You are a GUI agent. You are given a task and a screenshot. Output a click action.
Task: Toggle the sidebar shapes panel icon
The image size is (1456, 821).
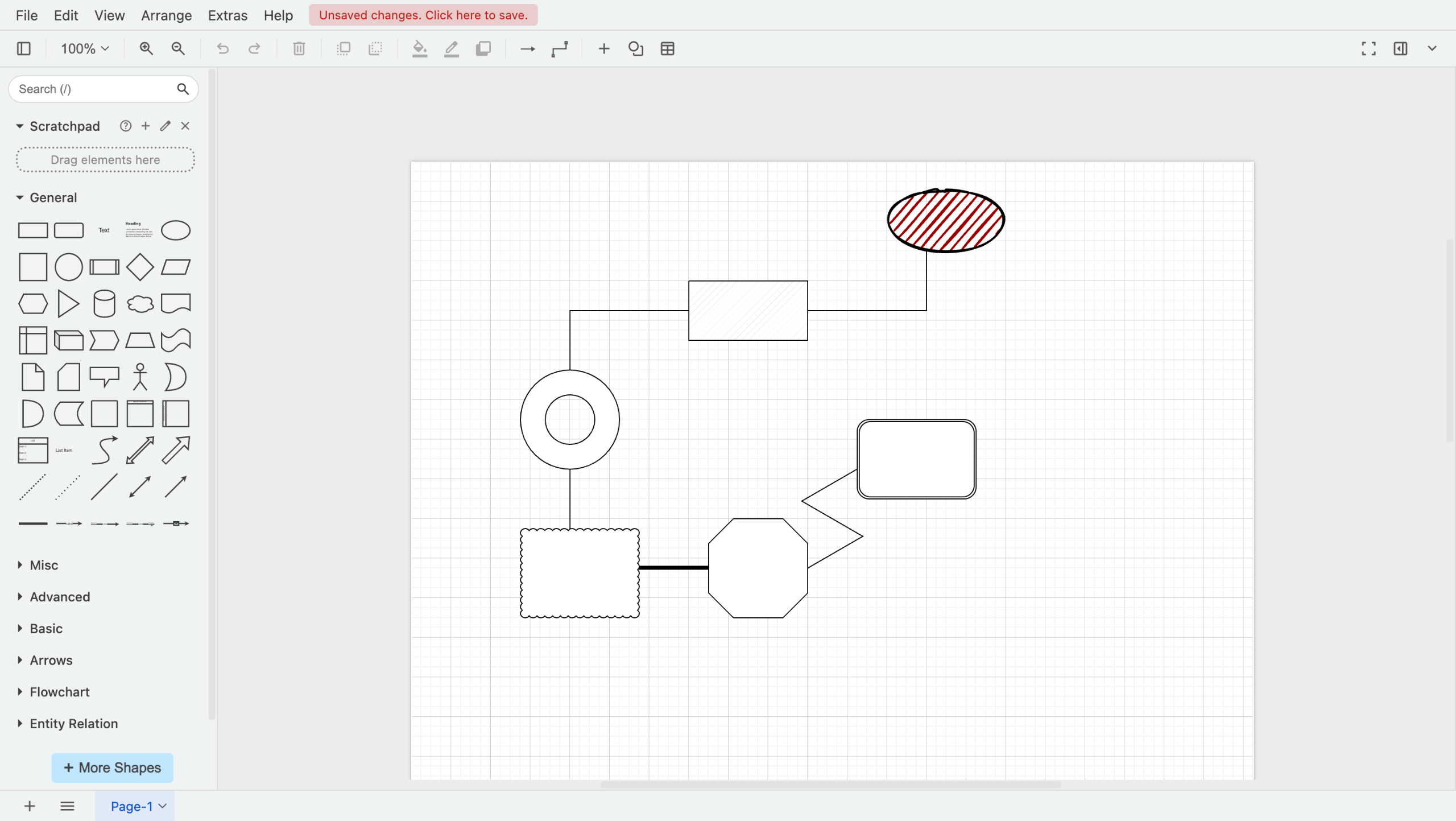click(x=24, y=49)
